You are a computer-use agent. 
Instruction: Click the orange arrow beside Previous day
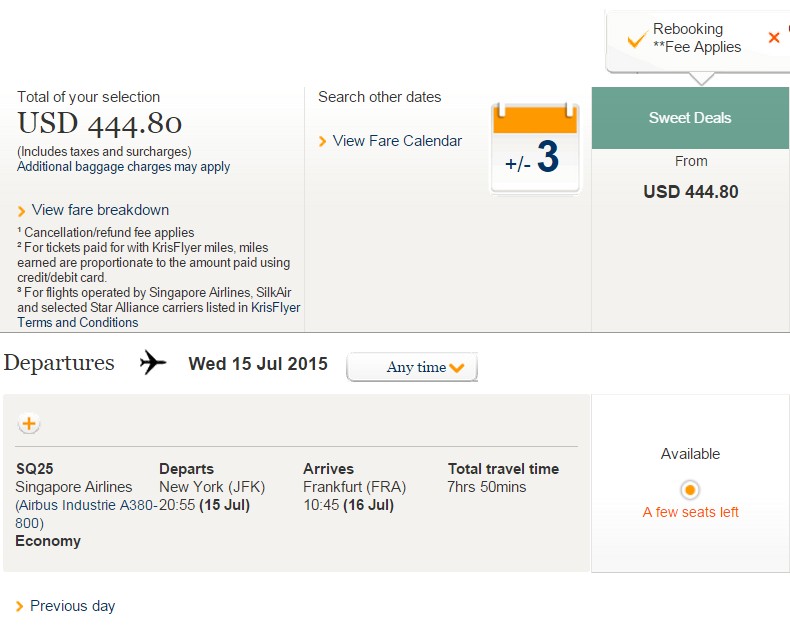tap(20, 606)
